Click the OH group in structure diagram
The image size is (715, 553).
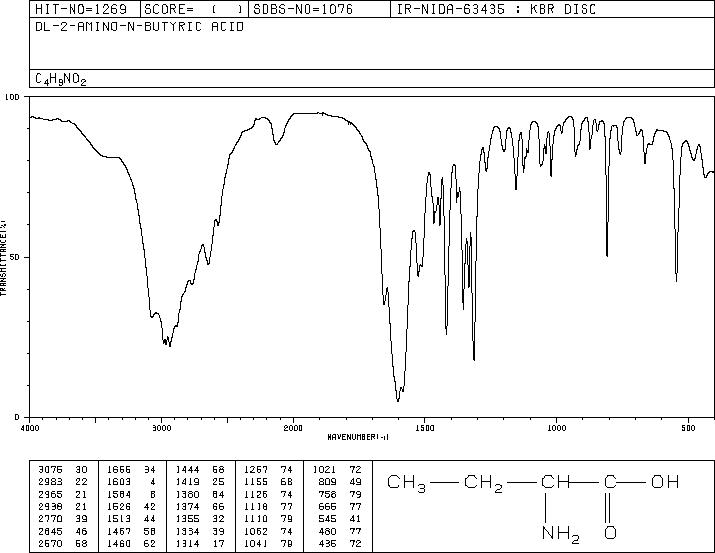coord(665,482)
